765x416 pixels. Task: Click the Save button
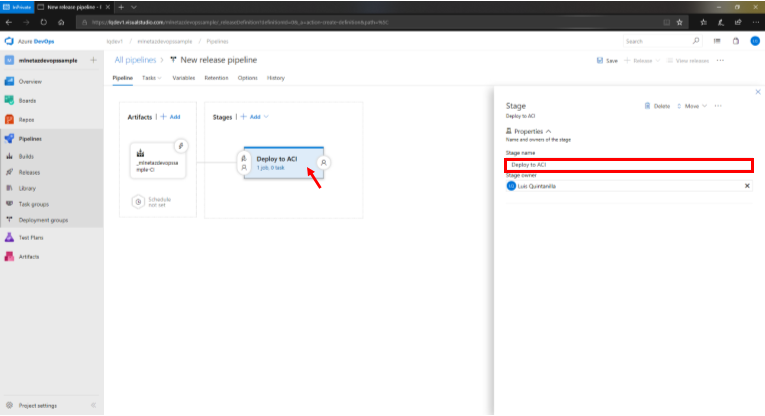(x=607, y=61)
